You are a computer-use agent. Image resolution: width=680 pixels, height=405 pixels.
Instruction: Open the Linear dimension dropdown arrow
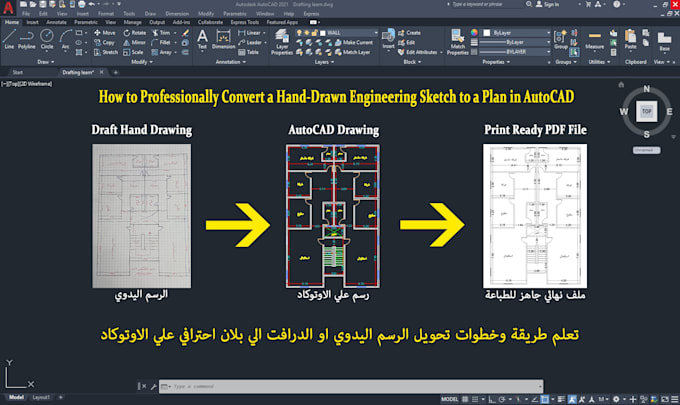(x=264, y=33)
